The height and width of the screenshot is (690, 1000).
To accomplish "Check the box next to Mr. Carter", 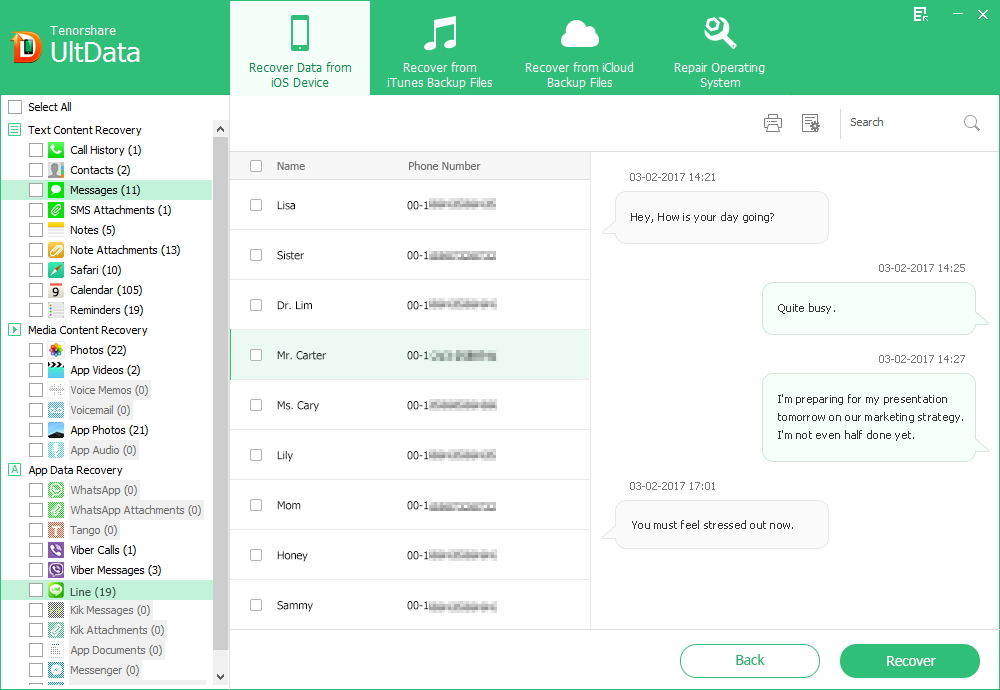I will [x=256, y=355].
